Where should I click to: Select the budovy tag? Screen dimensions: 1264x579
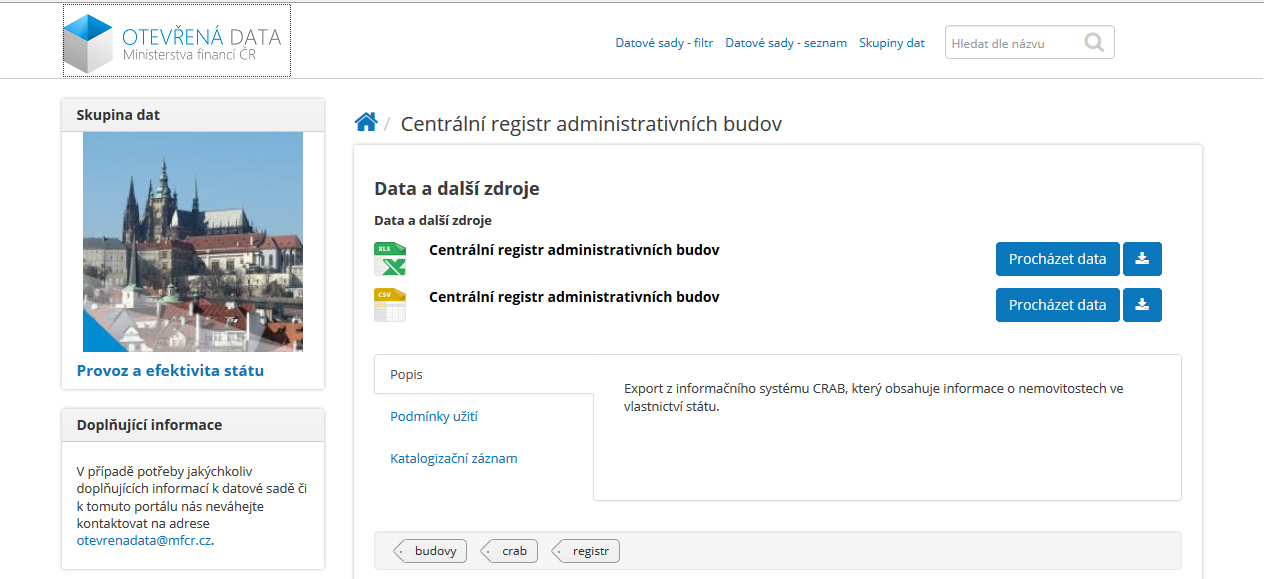(435, 551)
